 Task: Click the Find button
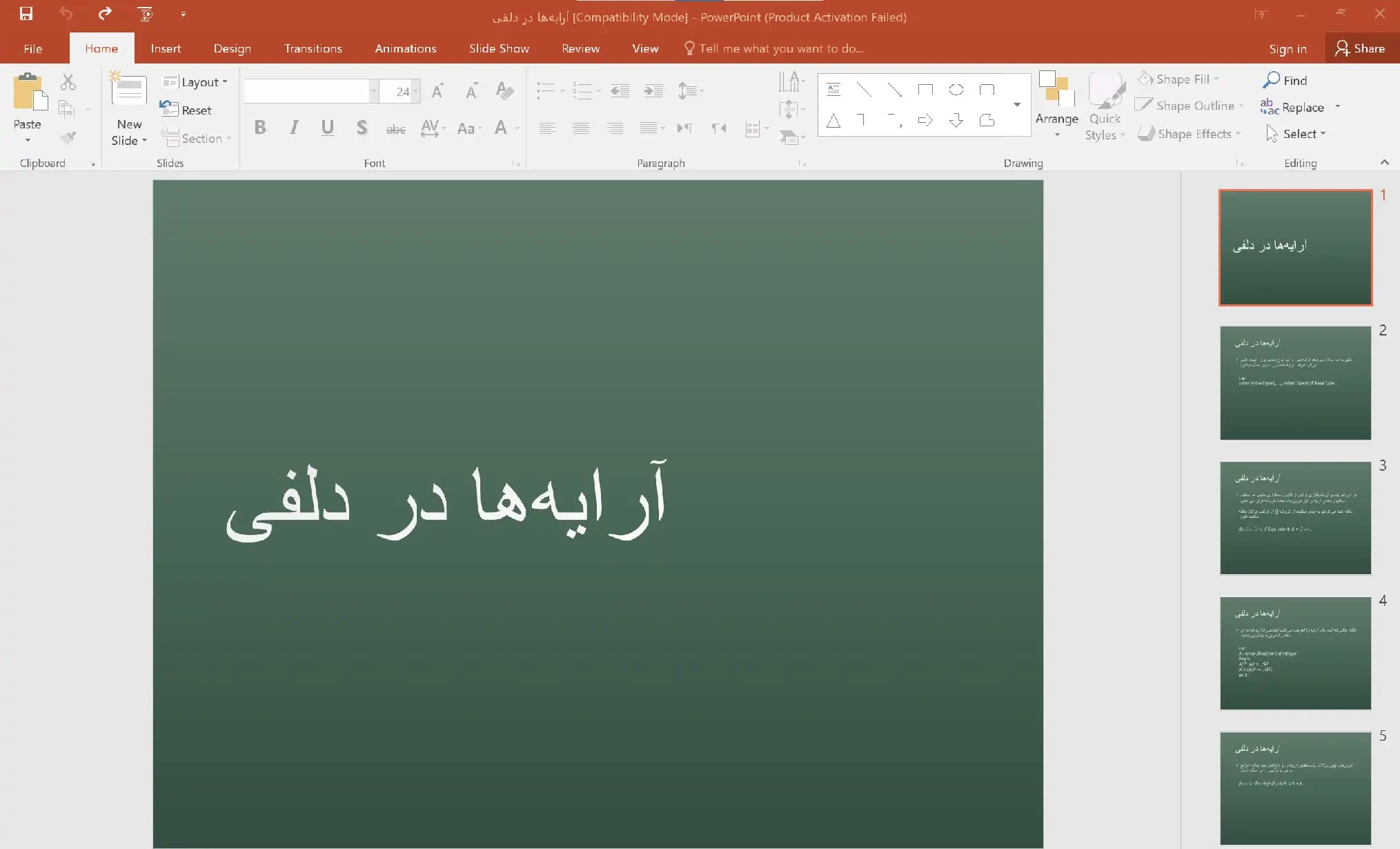tap(1285, 80)
